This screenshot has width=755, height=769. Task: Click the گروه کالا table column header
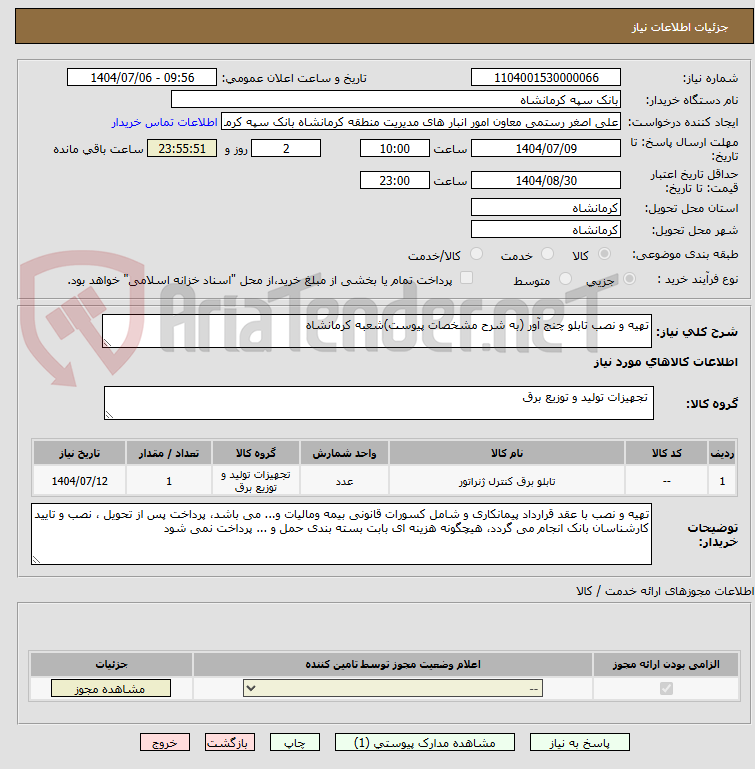tap(256, 453)
